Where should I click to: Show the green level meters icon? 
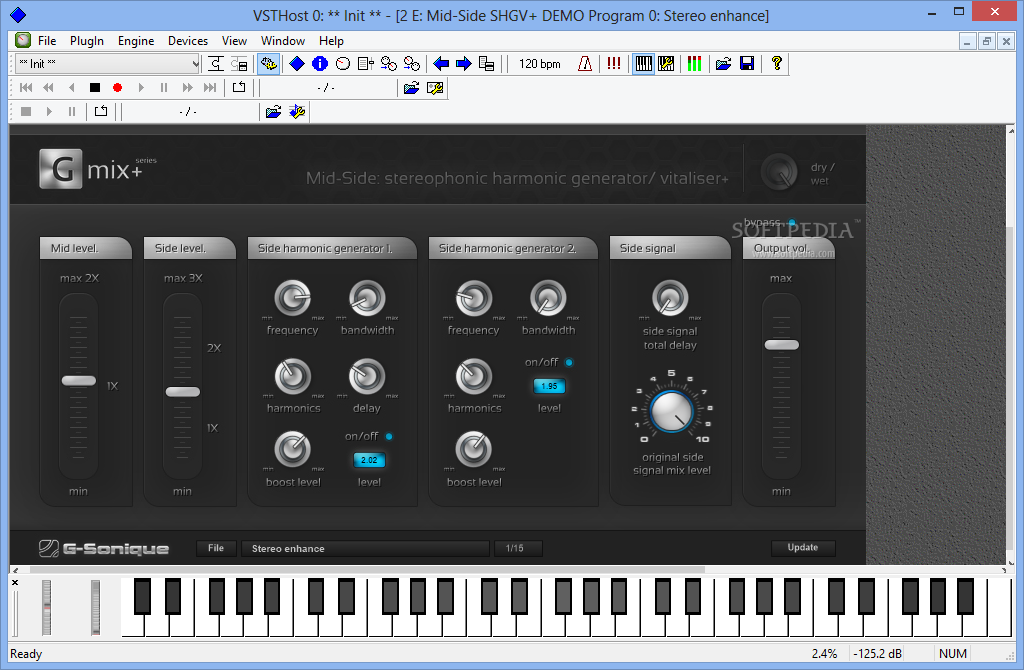pyautogui.click(x=694, y=63)
